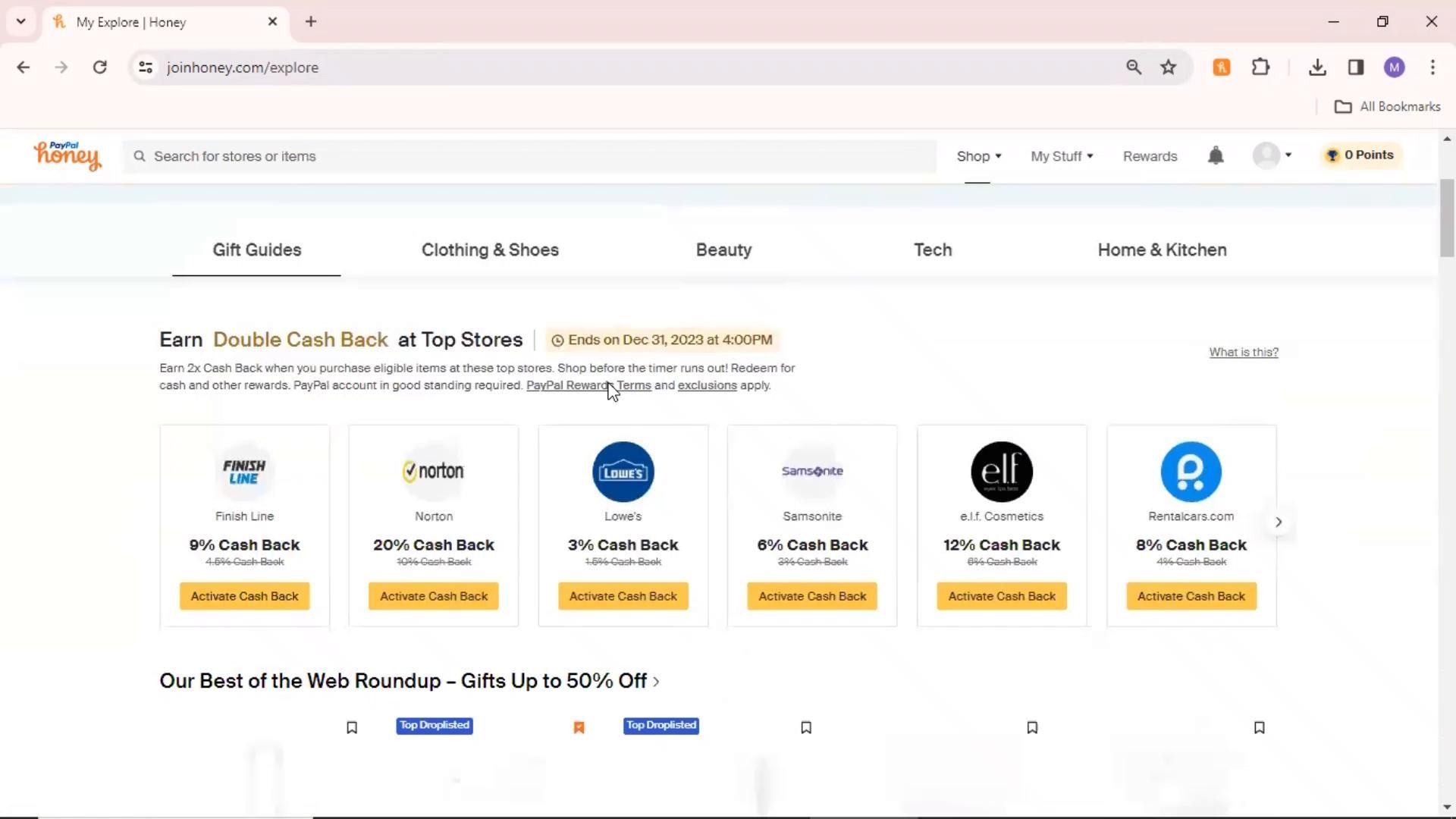The image size is (1456, 819).
Task: Click the store search input field
Action: 531,156
